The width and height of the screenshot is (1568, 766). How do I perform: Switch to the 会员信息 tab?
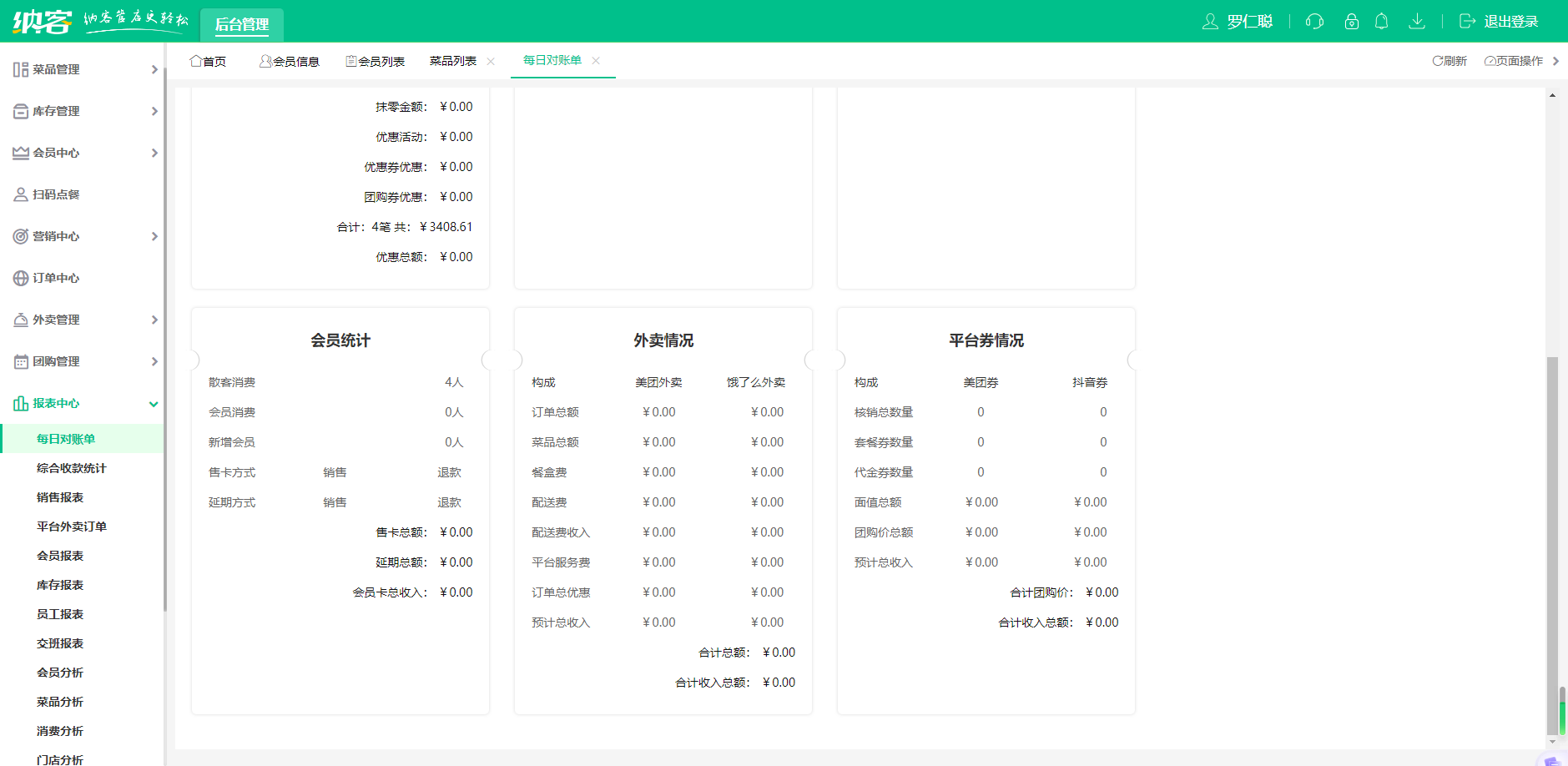pyautogui.click(x=290, y=61)
